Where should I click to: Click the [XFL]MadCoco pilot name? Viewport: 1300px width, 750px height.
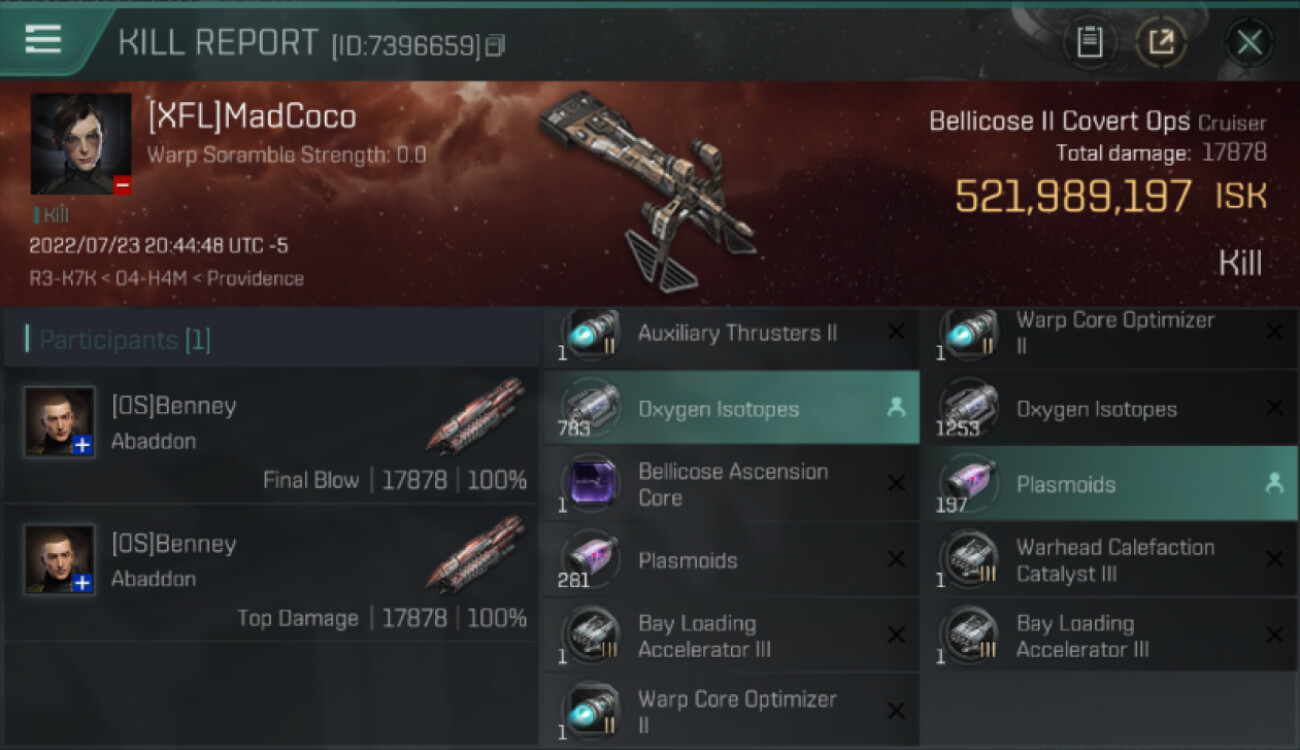click(252, 117)
